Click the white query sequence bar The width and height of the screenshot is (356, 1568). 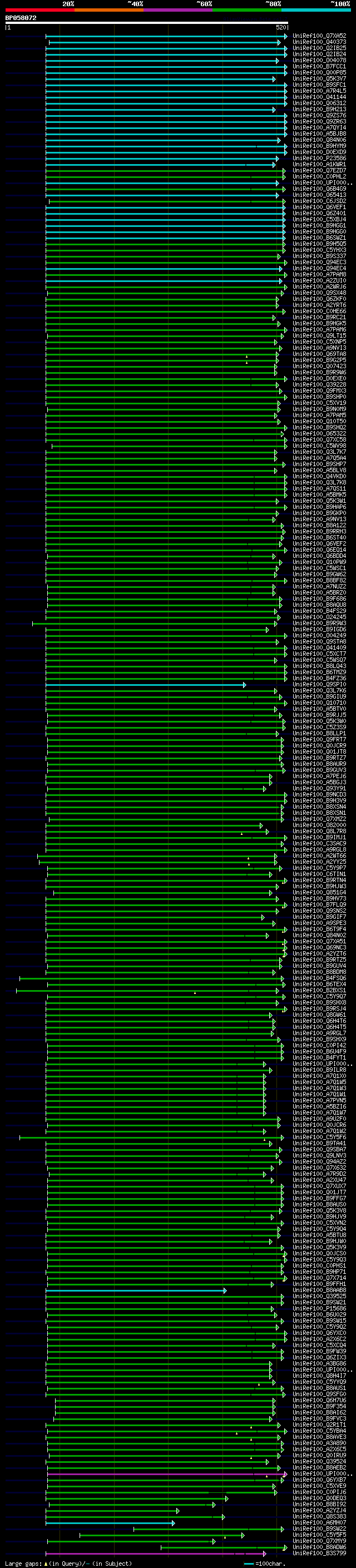point(147,23)
